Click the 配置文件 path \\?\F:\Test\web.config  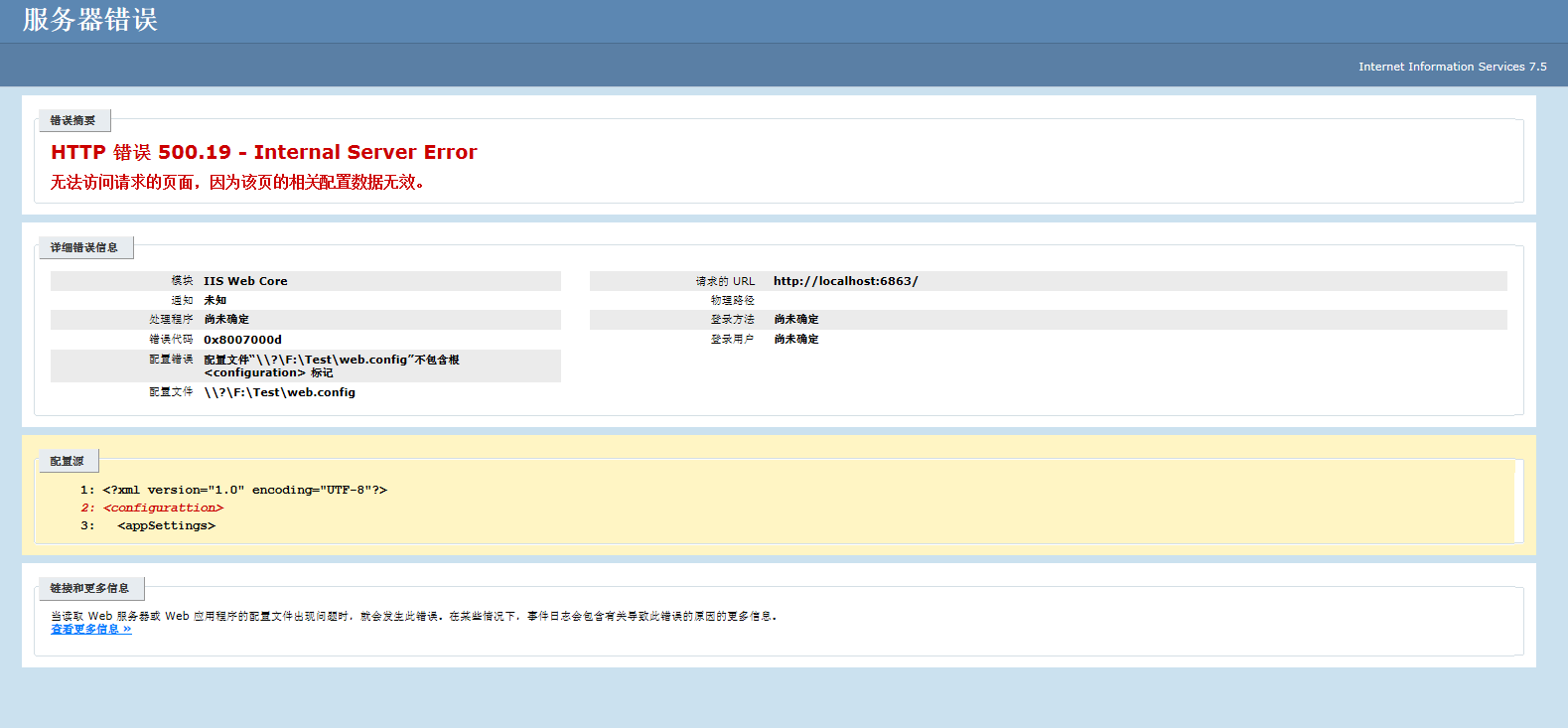tap(279, 392)
